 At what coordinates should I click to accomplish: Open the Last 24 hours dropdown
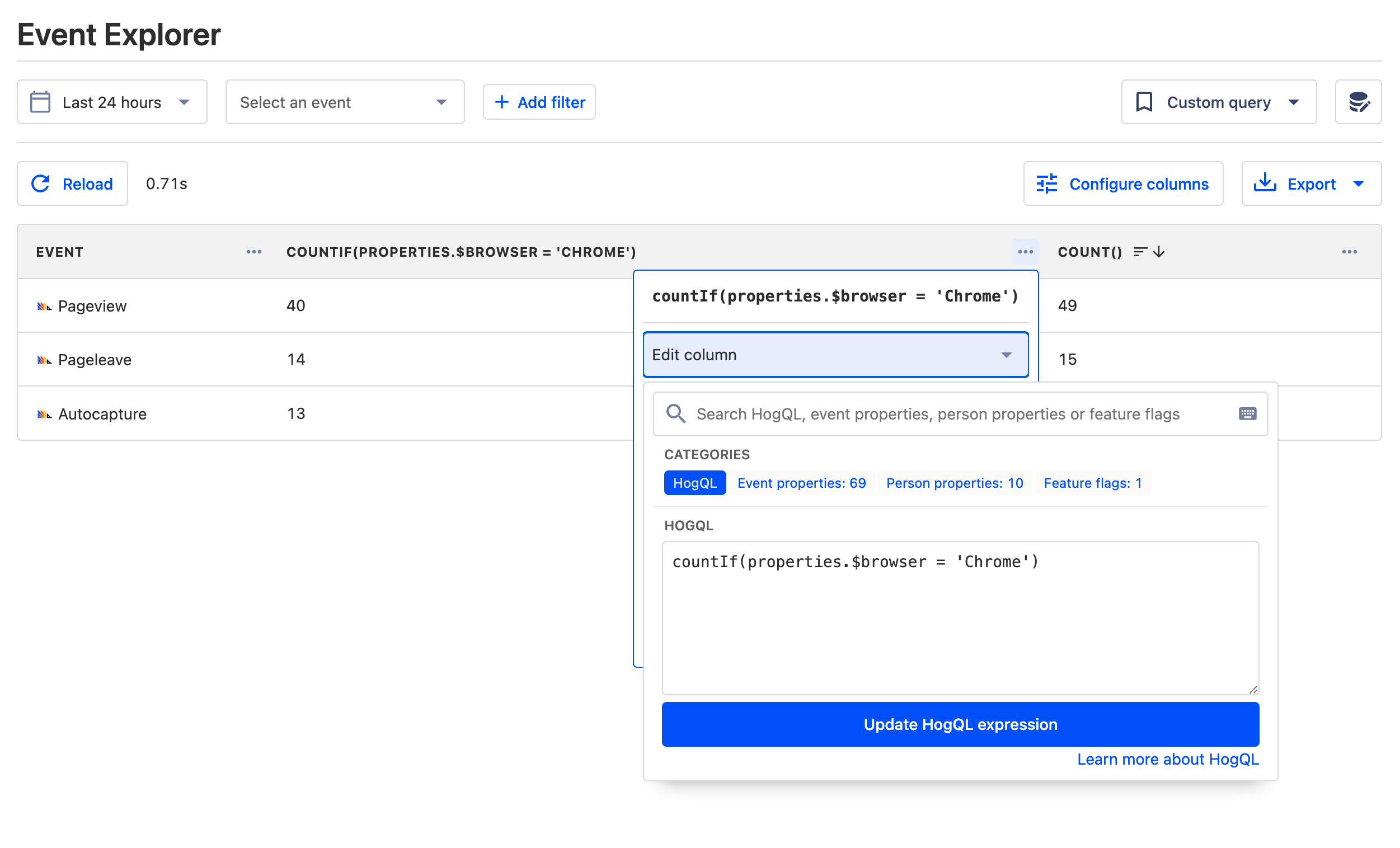click(x=112, y=102)
